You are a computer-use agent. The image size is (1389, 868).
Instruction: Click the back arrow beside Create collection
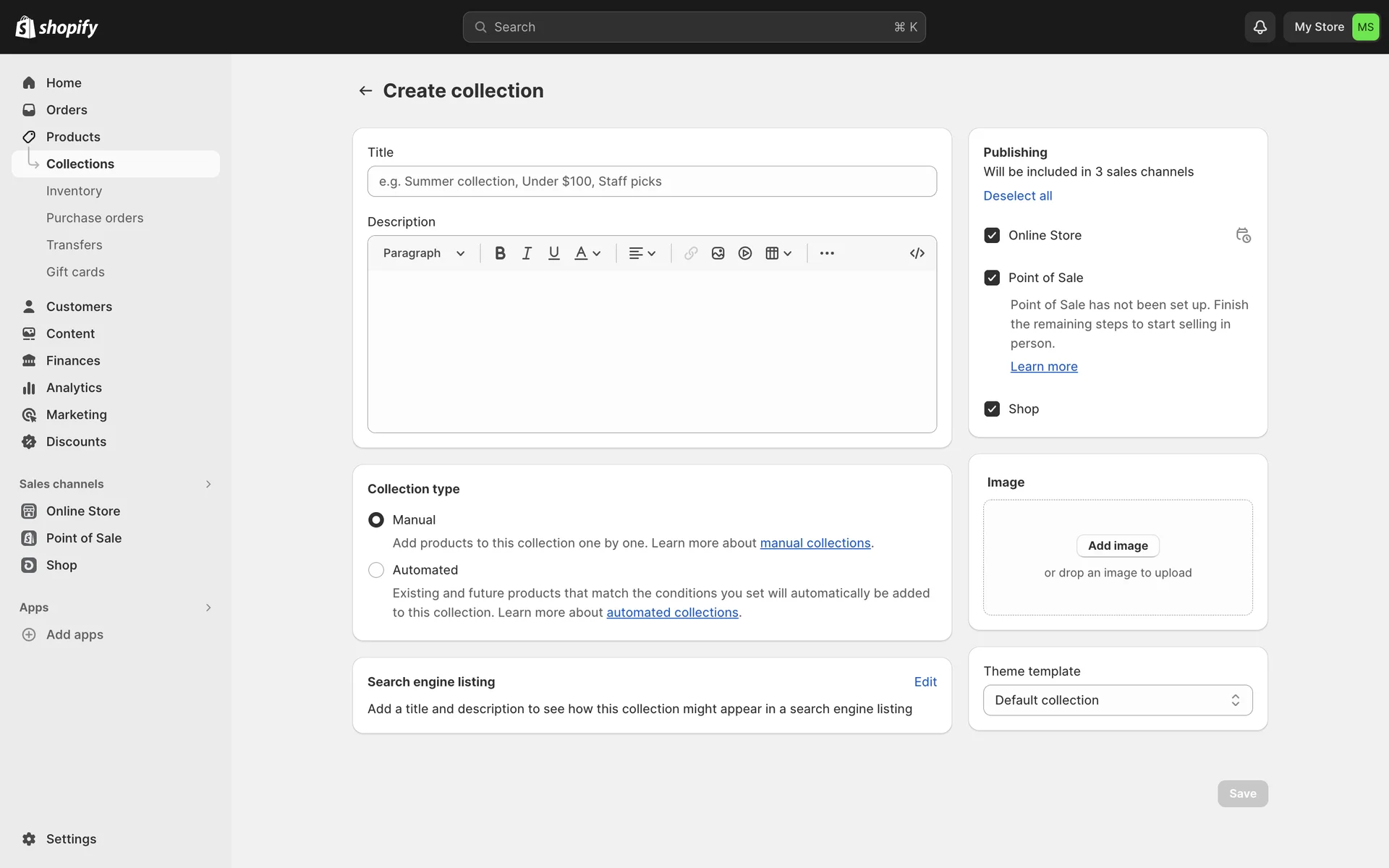(x=365, y=90)
